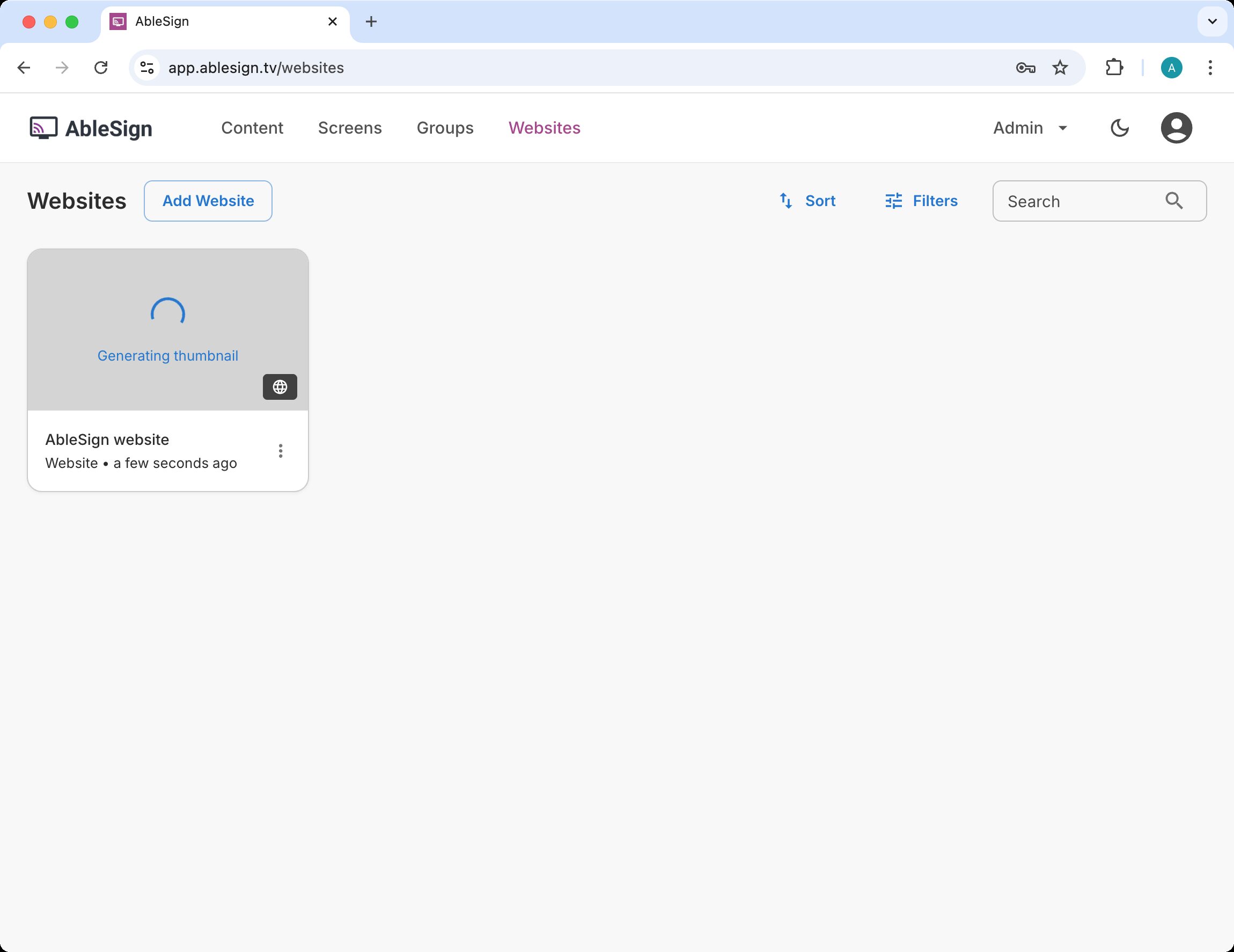Click the address bar URL
The image size is (1234, 952).
coord(256,68)
